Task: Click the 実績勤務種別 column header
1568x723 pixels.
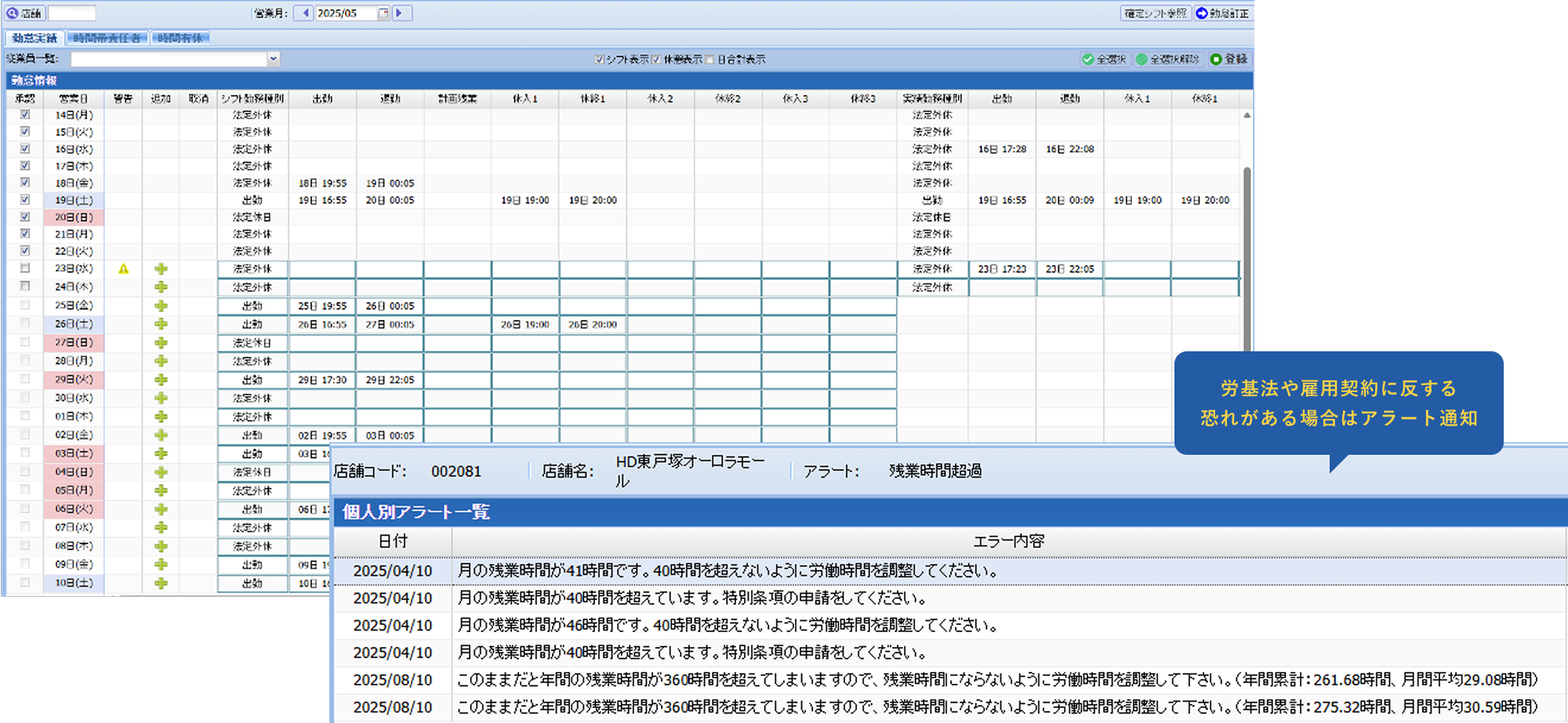Action: coord(932,99)
